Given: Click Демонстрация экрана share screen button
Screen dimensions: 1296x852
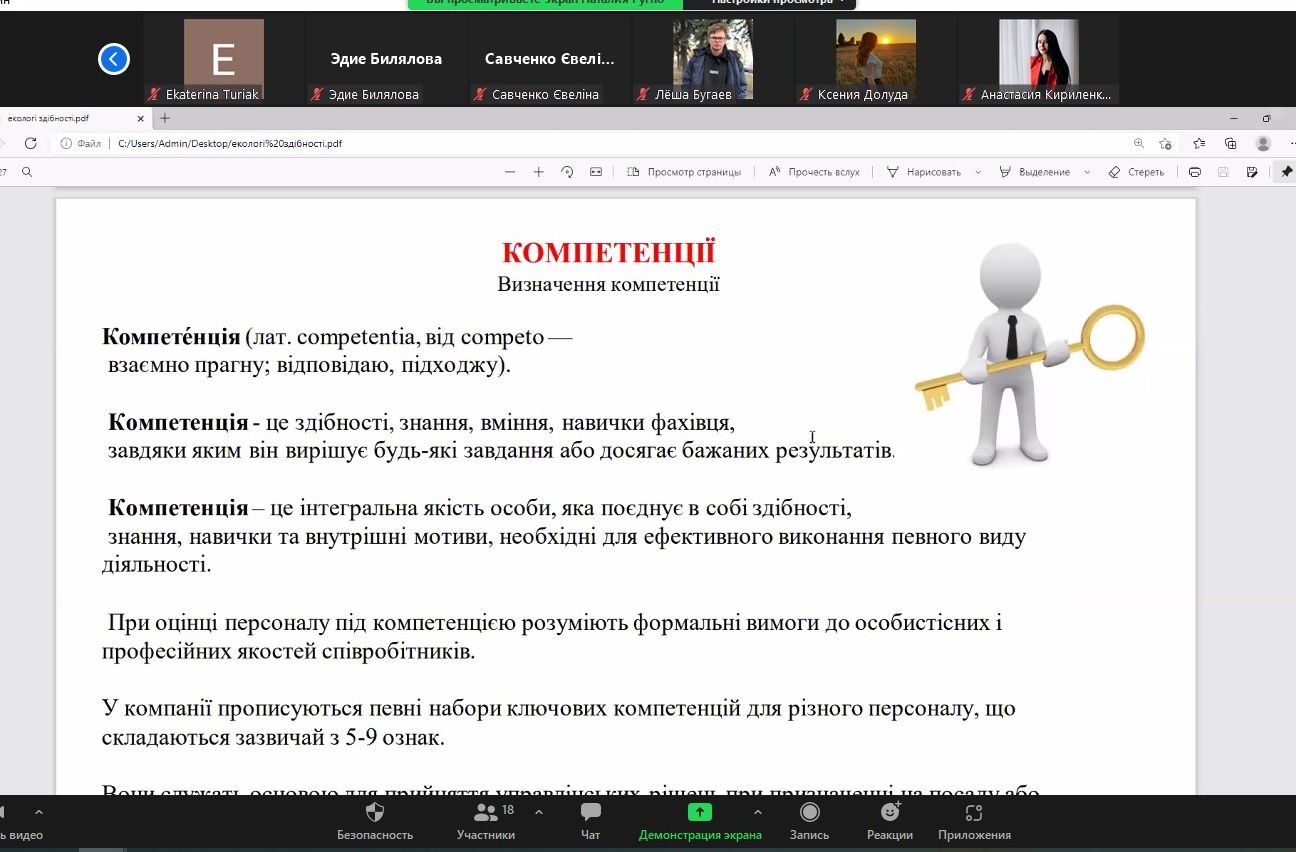Looking at the screenshot, I should tap(700, 822).
